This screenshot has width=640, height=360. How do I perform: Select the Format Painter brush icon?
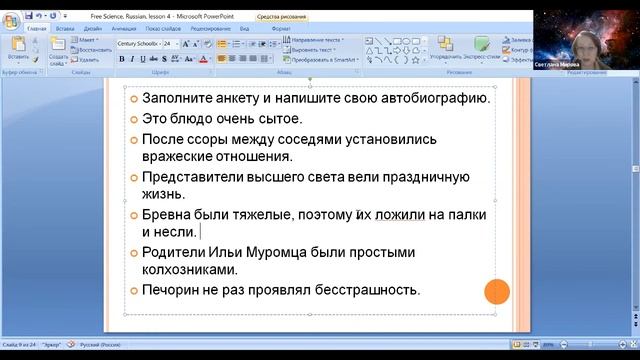tap(36, 60)
